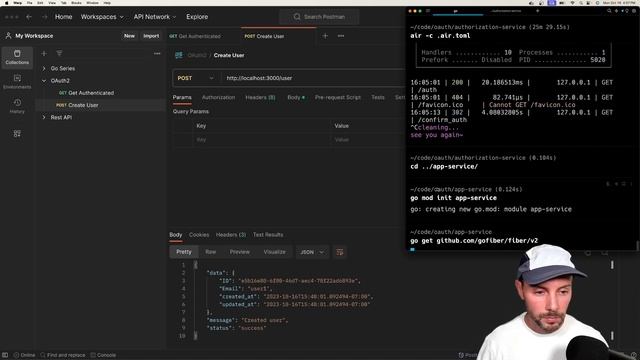Screen dimensions: 640x360
Task: Click the My Workspace user icon
Action: (x=8, y=36)
